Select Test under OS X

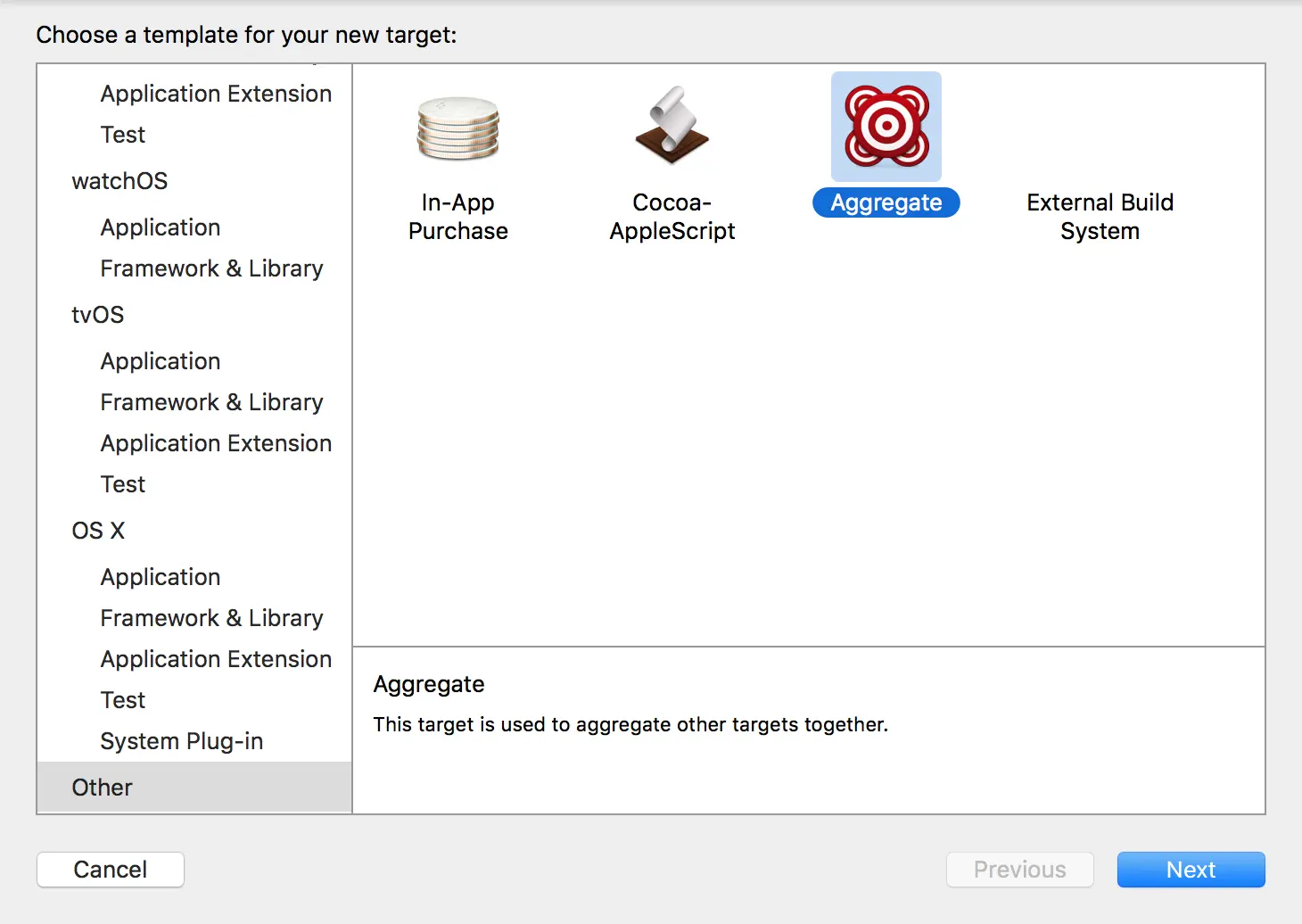tap(123, 700)
